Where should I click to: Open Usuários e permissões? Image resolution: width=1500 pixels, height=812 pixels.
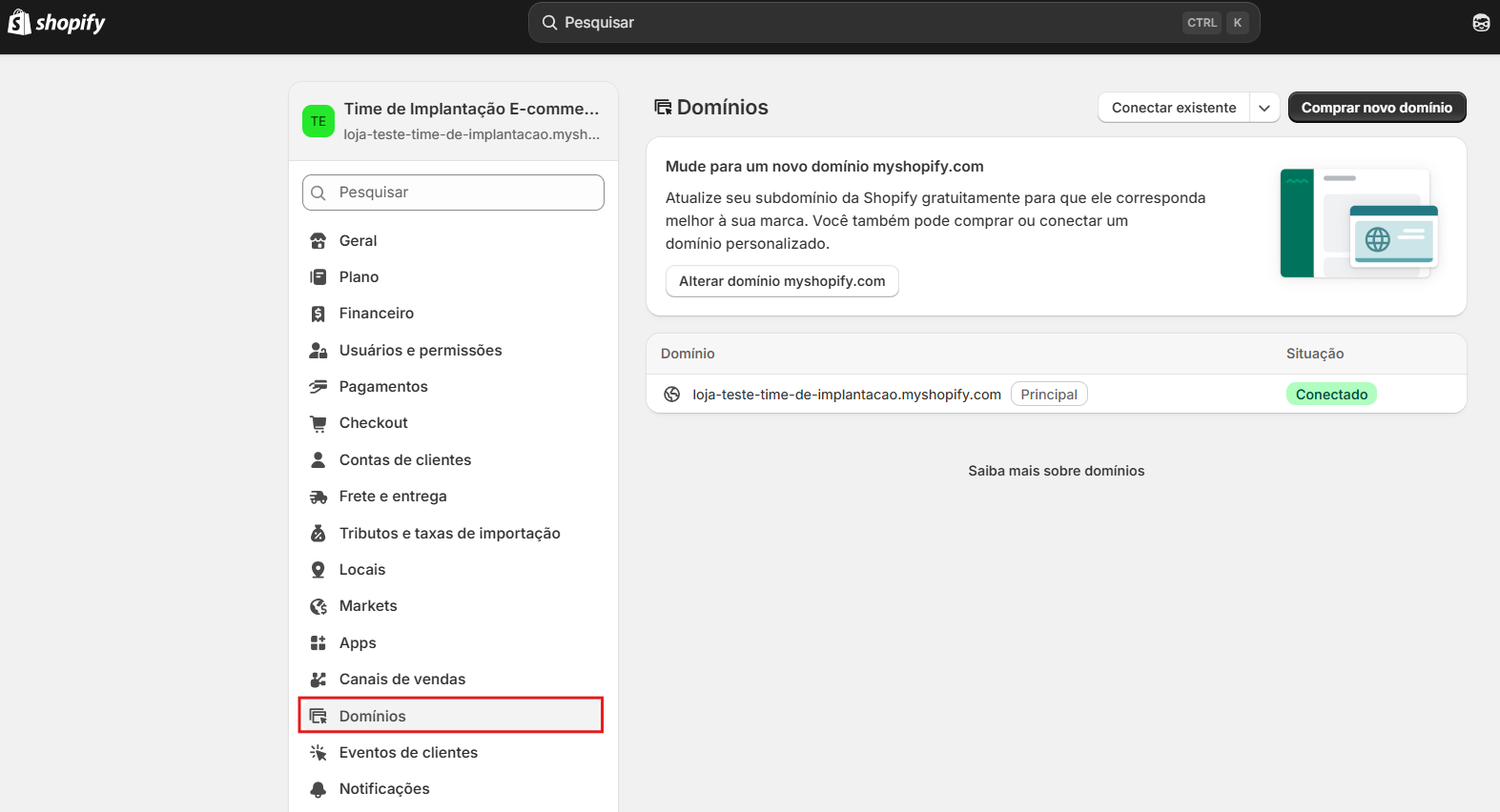(x=453, y=351)
